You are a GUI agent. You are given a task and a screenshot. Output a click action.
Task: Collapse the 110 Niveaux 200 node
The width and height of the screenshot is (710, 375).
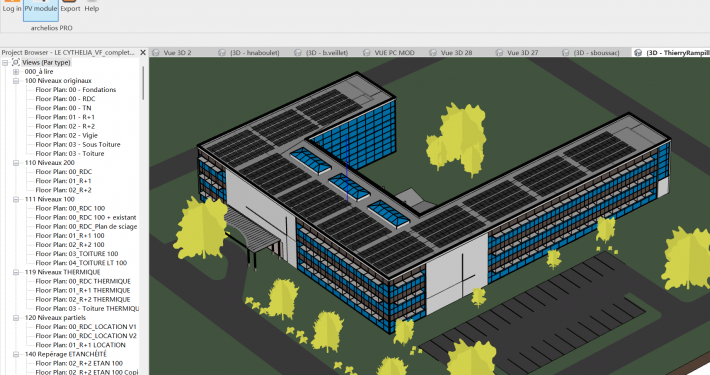[16, 163]
